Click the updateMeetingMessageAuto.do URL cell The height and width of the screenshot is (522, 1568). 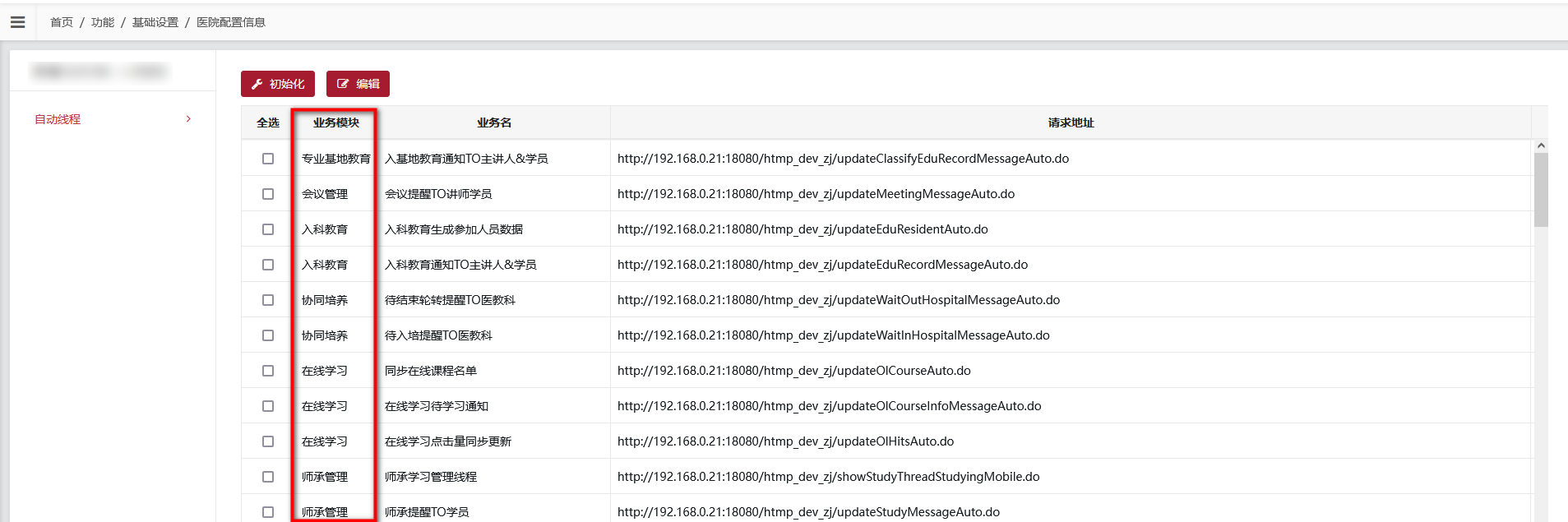tap(816, 194)
